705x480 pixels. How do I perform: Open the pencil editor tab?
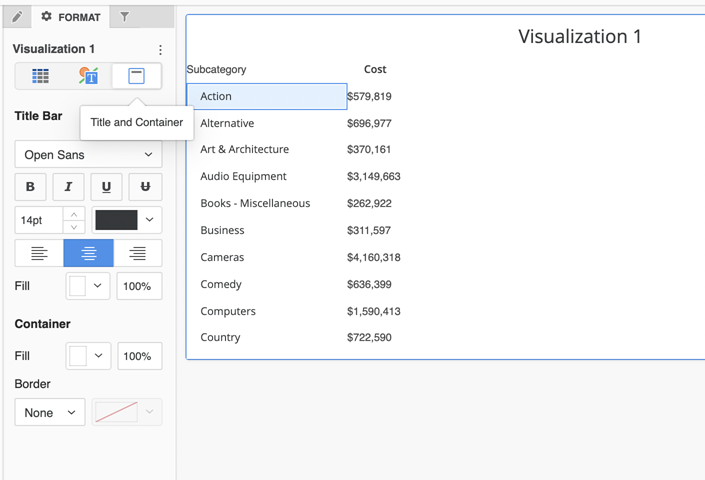(17, 17)
